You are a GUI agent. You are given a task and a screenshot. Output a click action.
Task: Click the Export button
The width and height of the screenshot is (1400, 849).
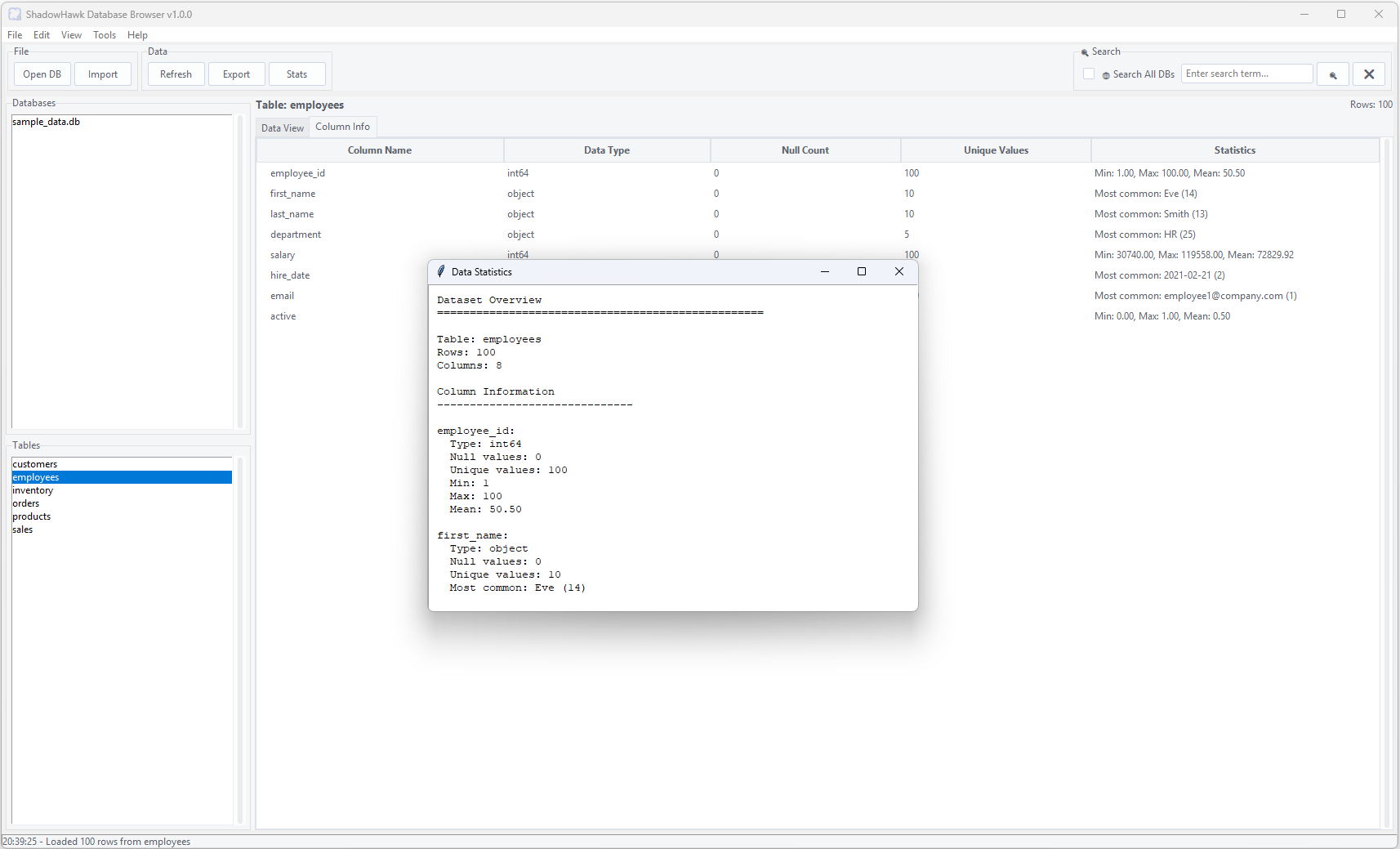coord(237,74)
